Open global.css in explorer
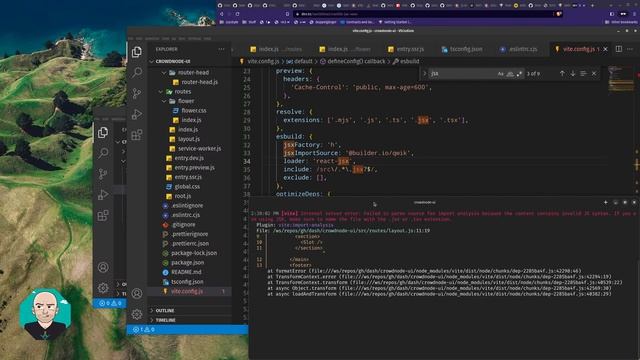Image resolution: width=640 pixels, height=360 pixels. click(187, 187)
